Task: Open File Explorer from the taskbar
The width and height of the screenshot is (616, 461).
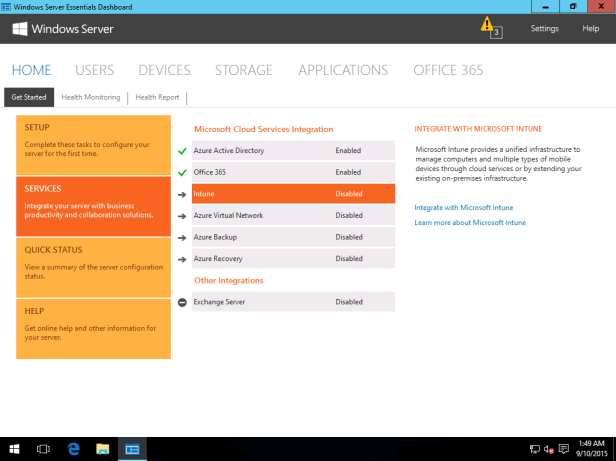Action: point(102,449)
